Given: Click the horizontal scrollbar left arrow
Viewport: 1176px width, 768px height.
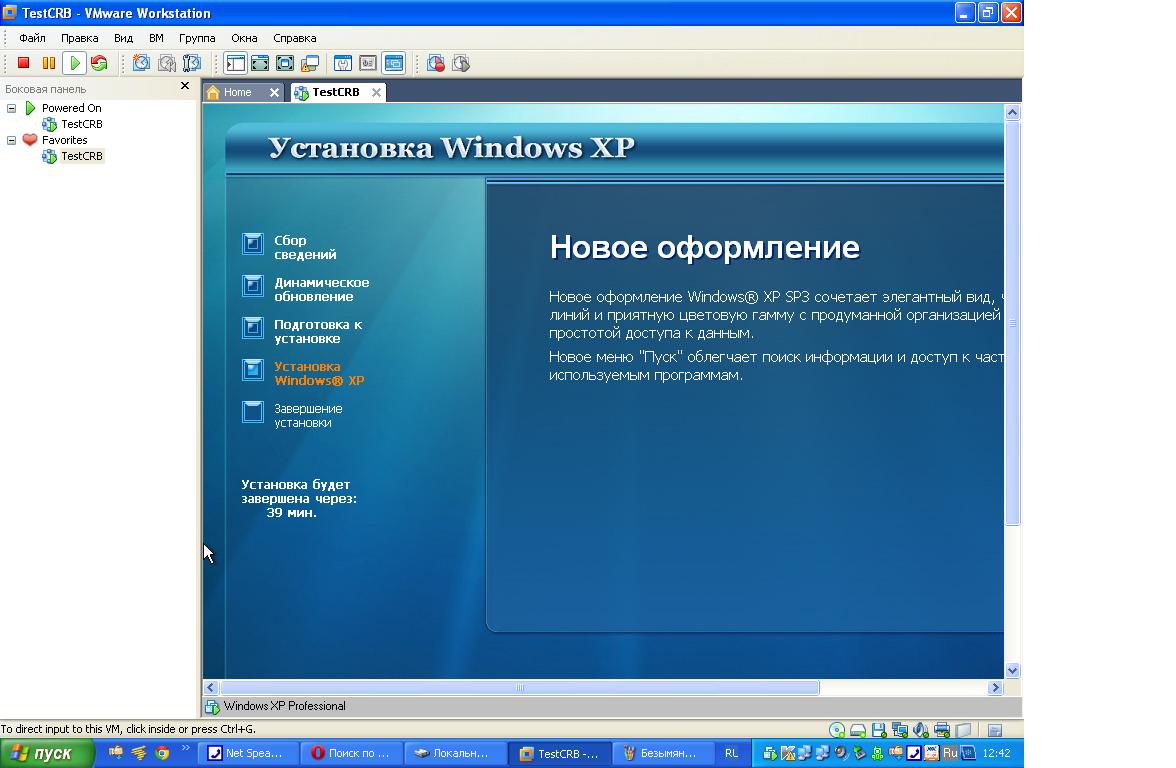Looking at the screenshot, I should 211,687.
